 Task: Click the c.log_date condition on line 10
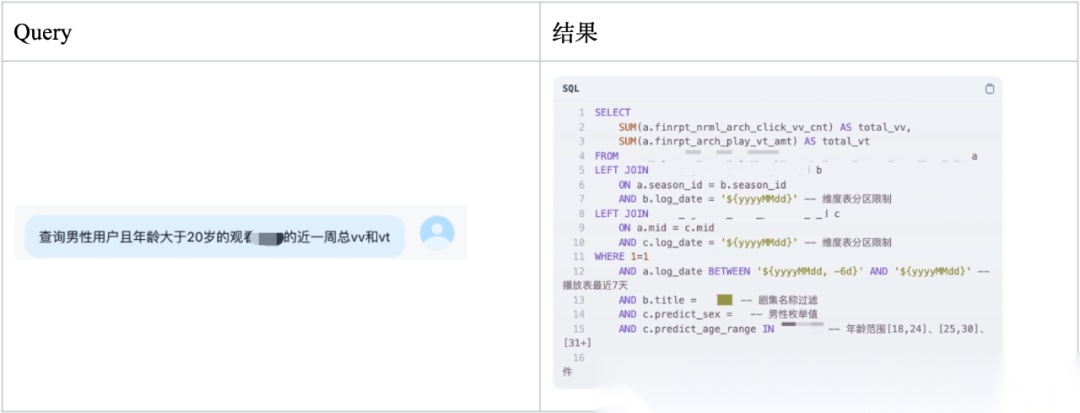click(x=708, y=242)
